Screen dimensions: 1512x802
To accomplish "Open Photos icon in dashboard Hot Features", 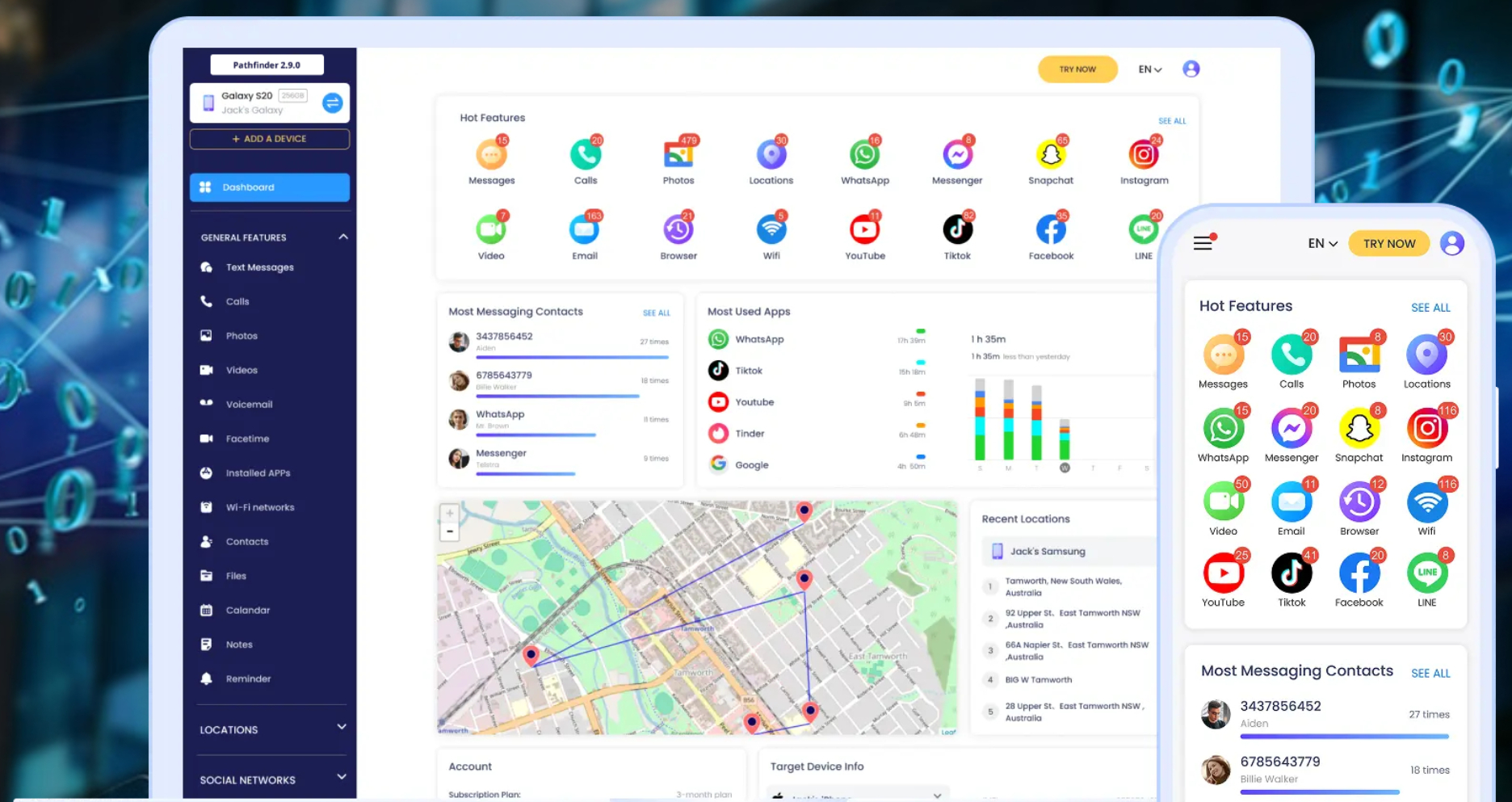I will click(x=678, y=155).
